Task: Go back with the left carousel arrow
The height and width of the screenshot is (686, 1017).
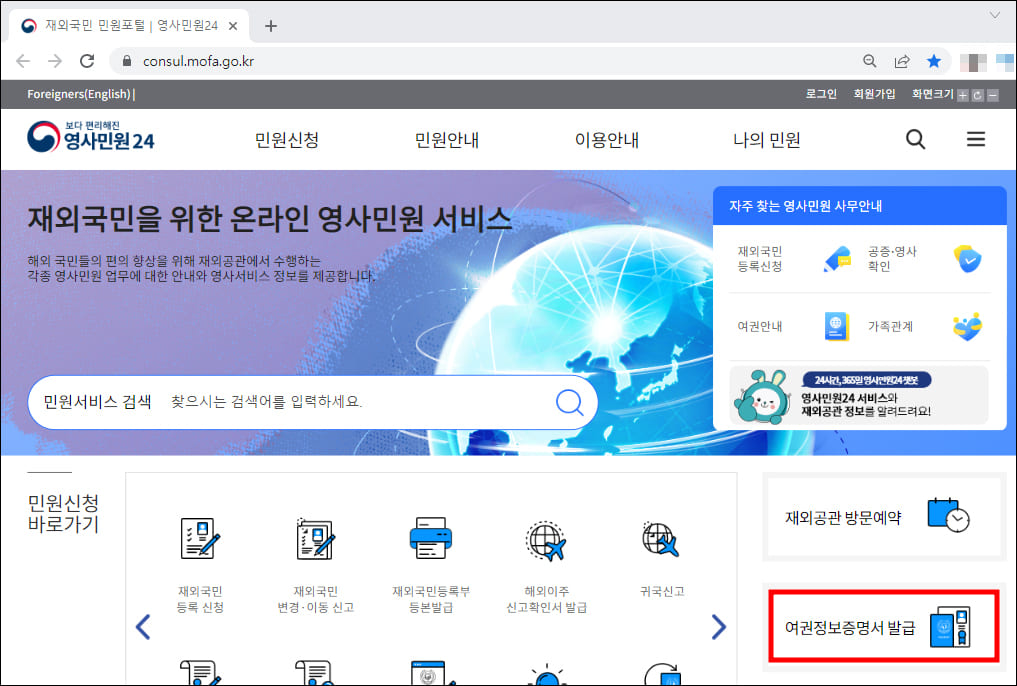Action: [x=143, y=626]
